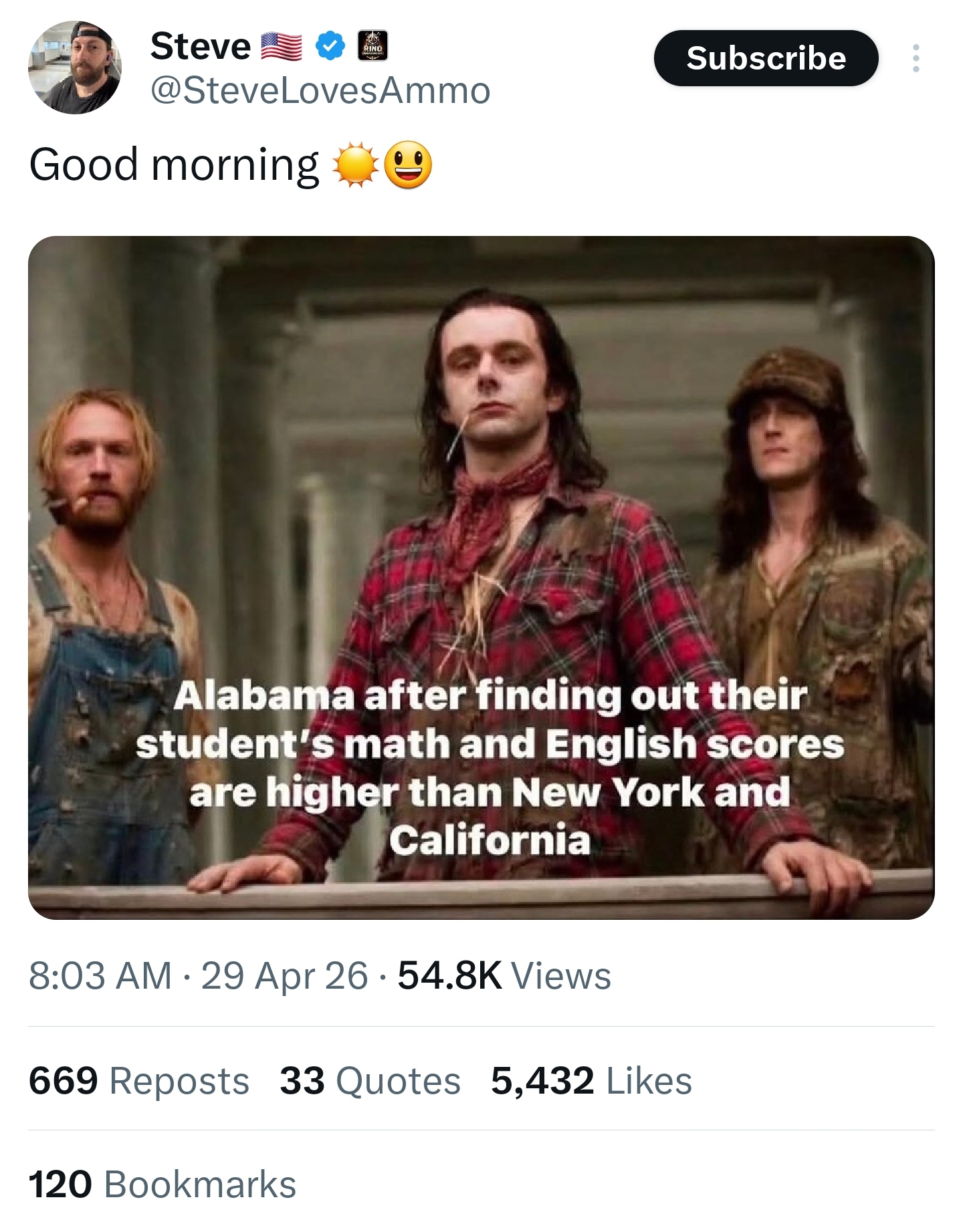
Task: Click the American flag emoji beside Steve
Action: click(281, 47)
